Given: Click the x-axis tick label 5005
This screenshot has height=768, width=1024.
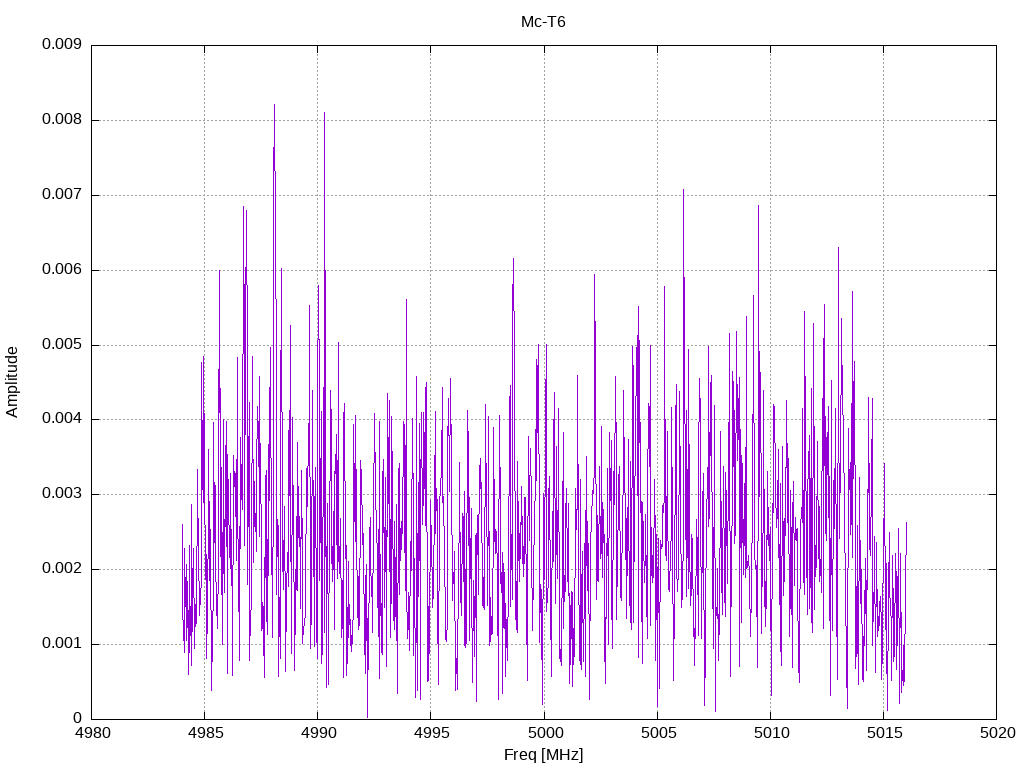Looking at the screenshot, I should coord(658,733).
